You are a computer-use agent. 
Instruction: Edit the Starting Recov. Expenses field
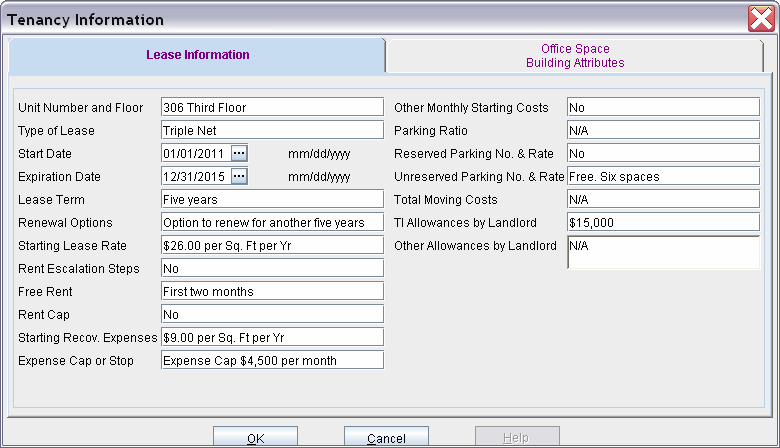tap(273, 337)
